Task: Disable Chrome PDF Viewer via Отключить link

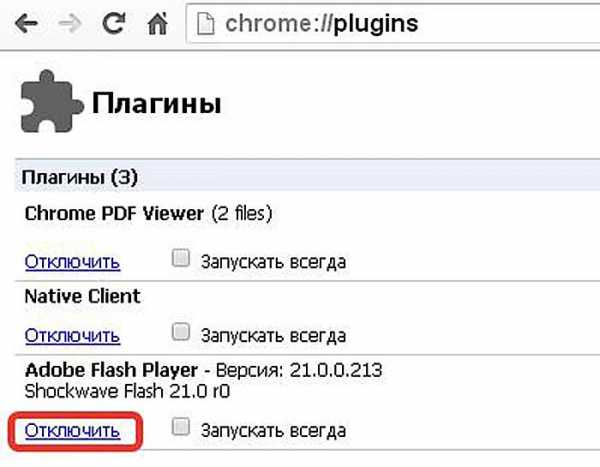Action: (x=72, y=262)
